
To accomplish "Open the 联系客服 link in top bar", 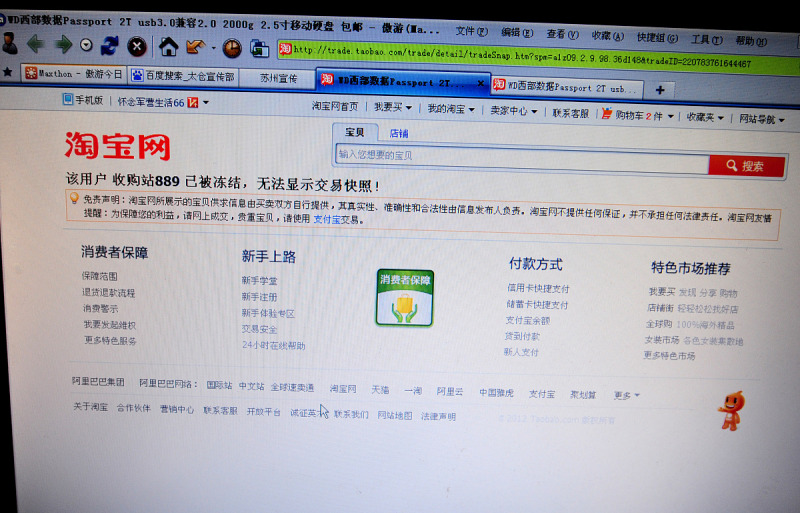I will (570, 113).
